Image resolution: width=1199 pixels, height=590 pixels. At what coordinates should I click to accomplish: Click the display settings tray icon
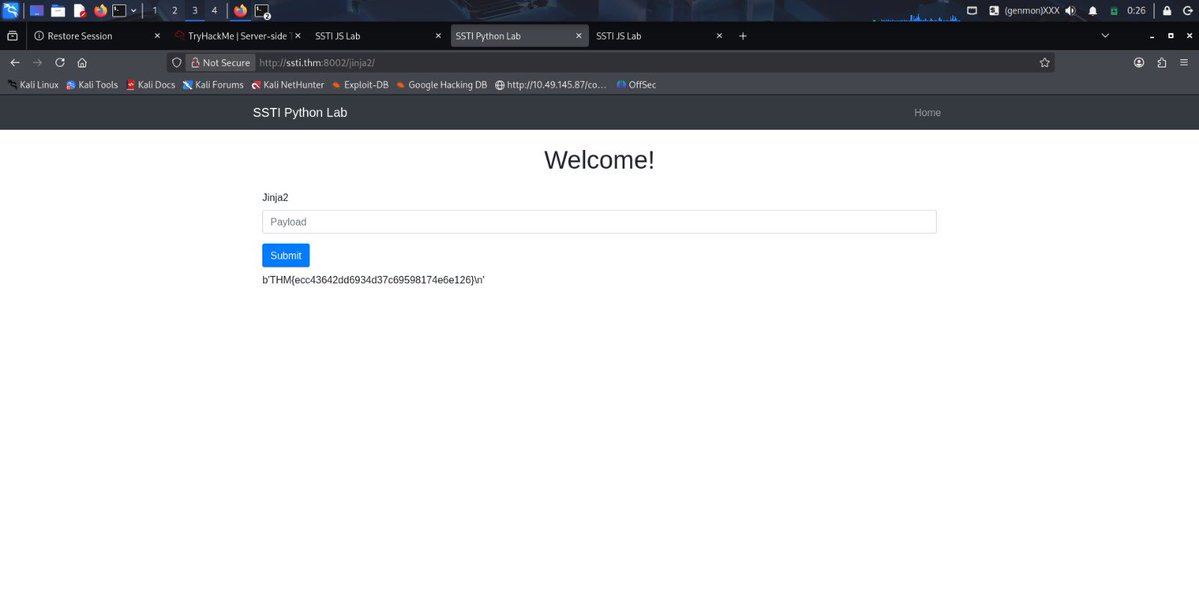pos(972,11)
